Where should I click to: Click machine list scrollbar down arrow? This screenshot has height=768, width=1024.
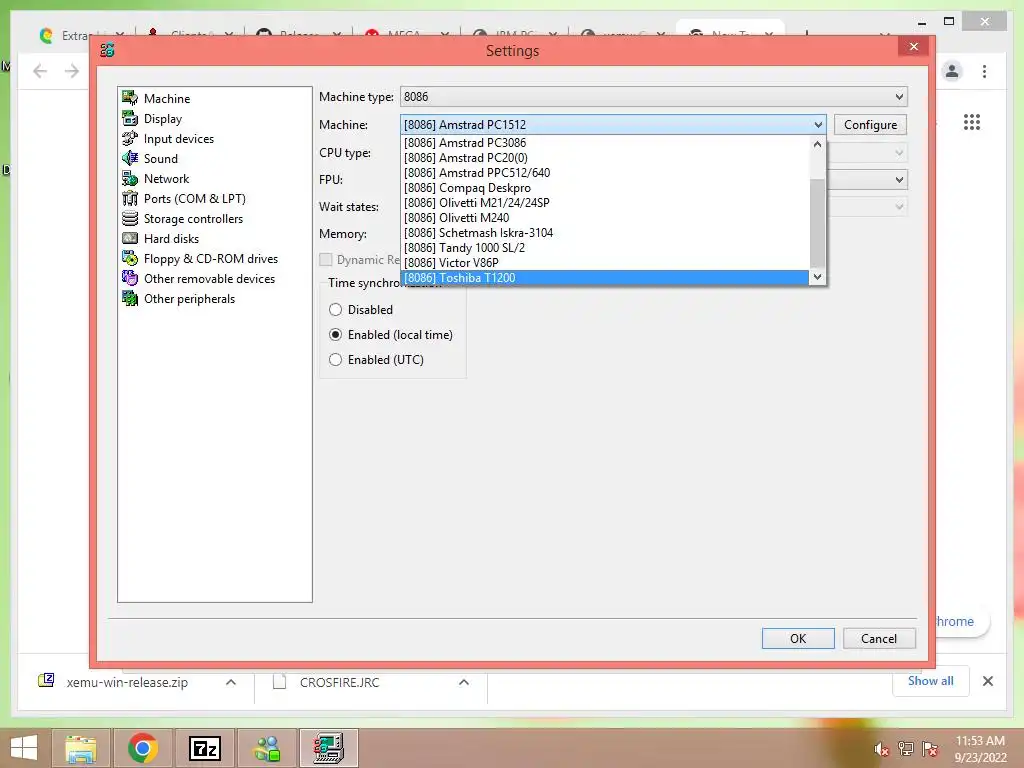point(818,277)
